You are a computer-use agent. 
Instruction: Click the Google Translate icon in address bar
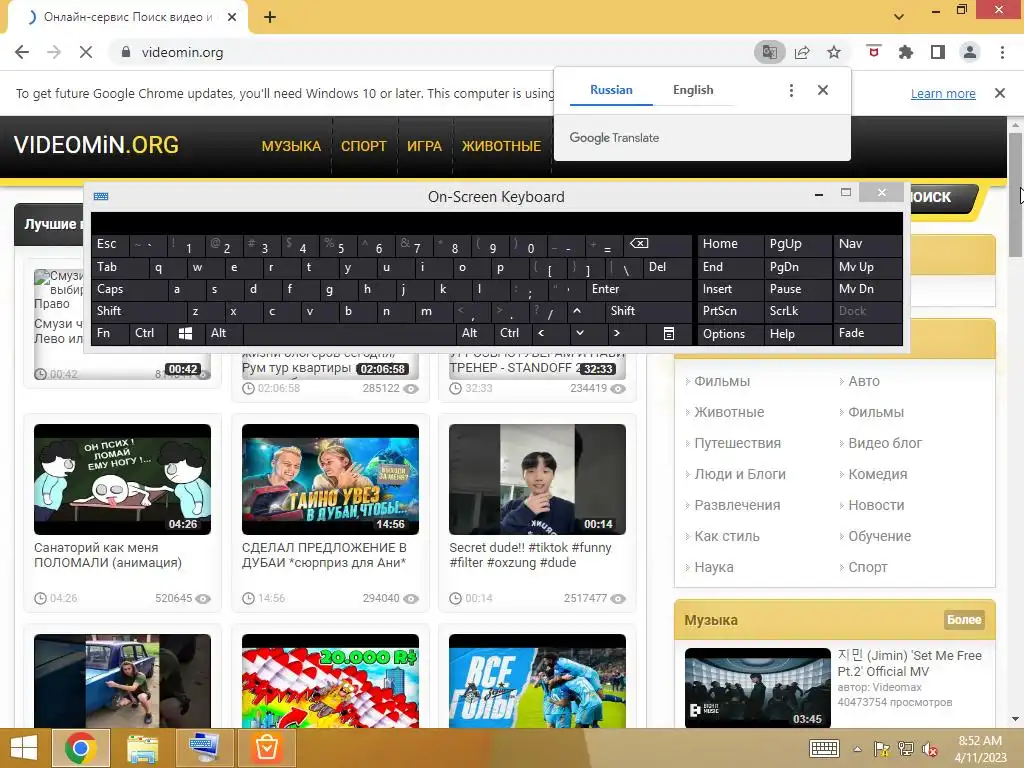[x=769, y=52]
